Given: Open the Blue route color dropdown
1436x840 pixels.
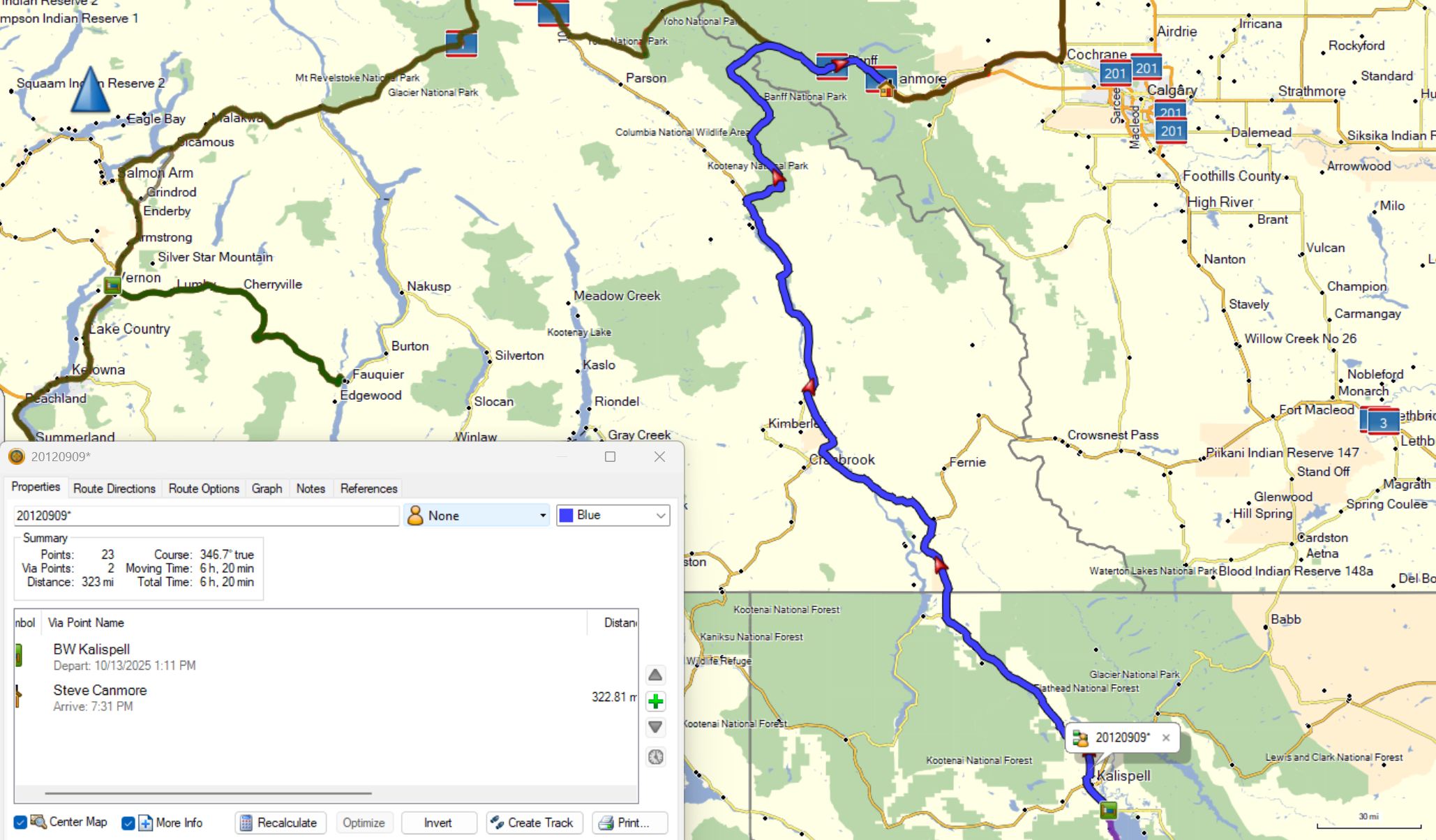Looking at the screenshot, I should coord(613,516).
